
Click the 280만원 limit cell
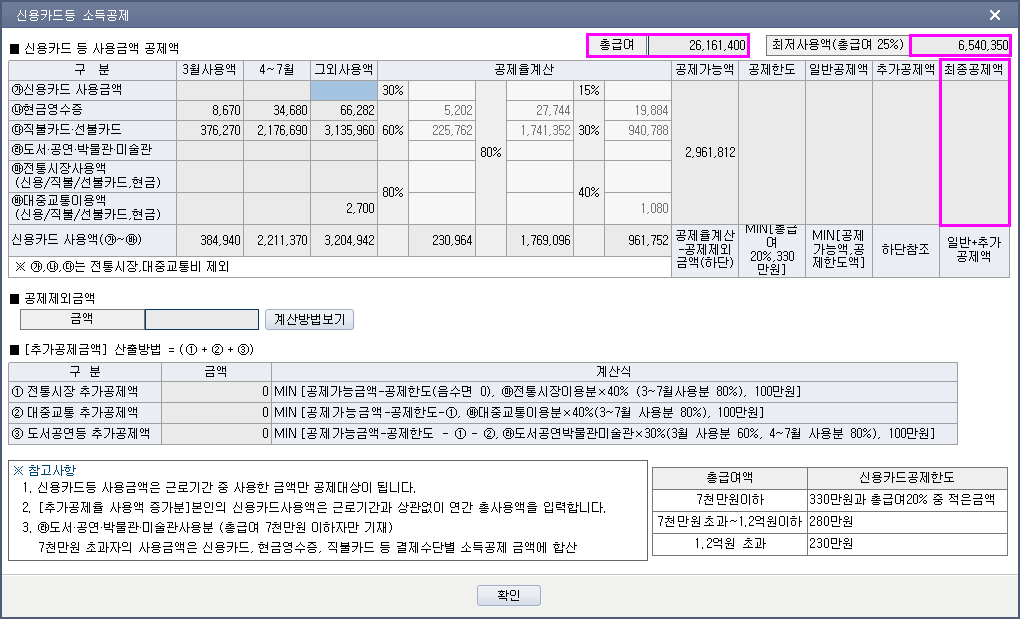pos(907,521)
